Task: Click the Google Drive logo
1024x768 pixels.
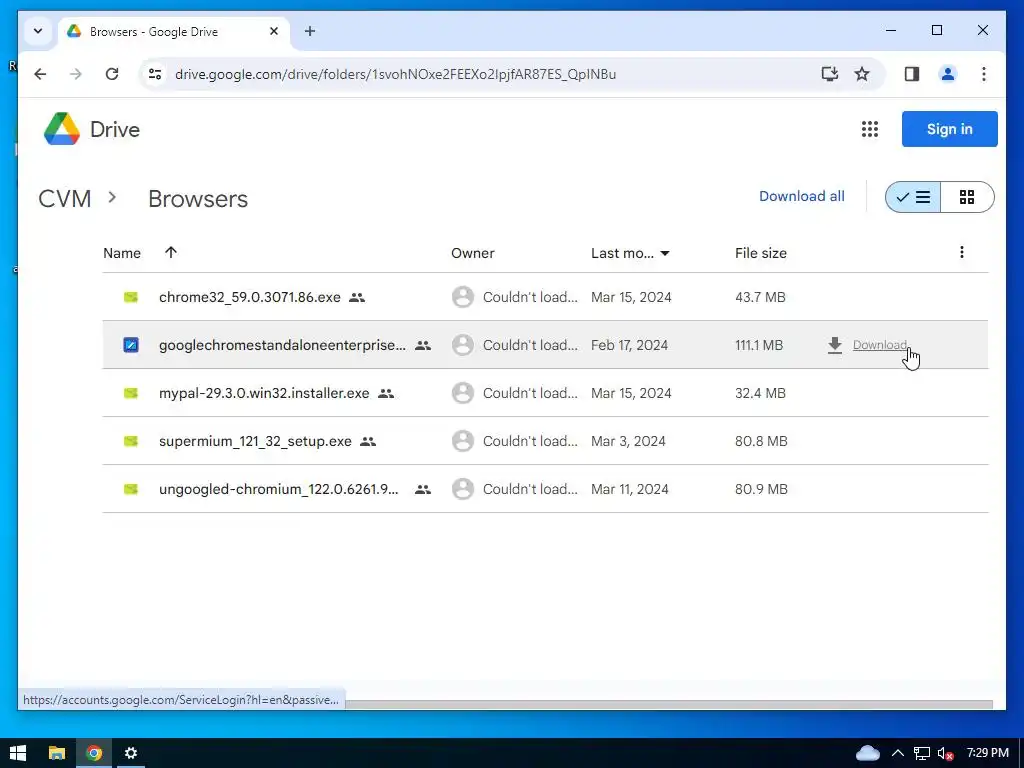Action: (62, 129)
